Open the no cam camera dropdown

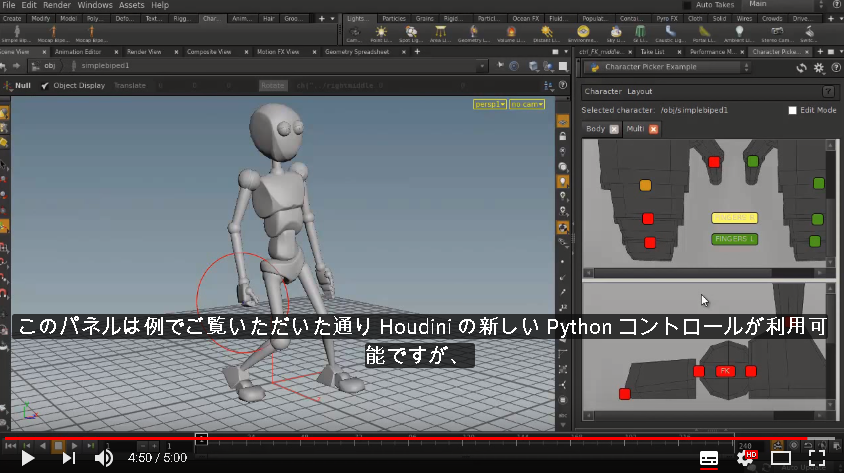tap(527, 104)
